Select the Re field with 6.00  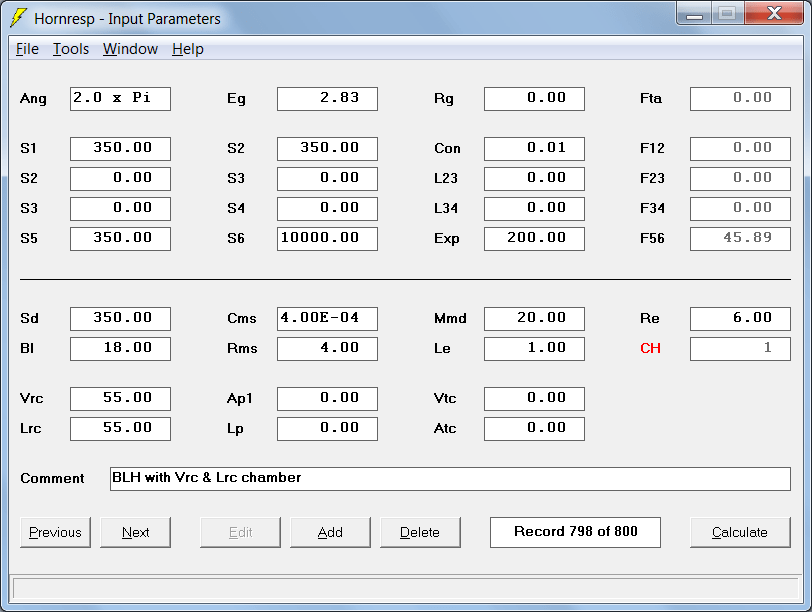[x=741, y=319]
